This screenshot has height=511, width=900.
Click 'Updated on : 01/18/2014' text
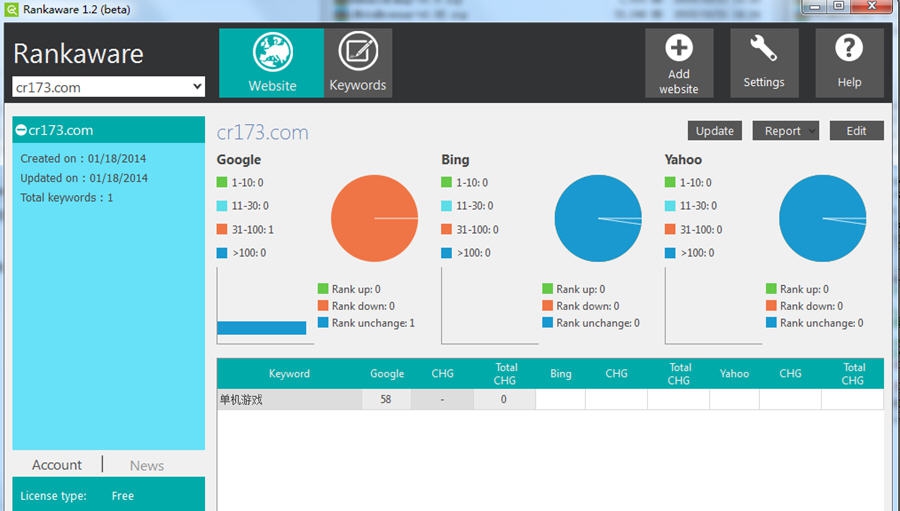pyautogui.click(x=84, y=178)
